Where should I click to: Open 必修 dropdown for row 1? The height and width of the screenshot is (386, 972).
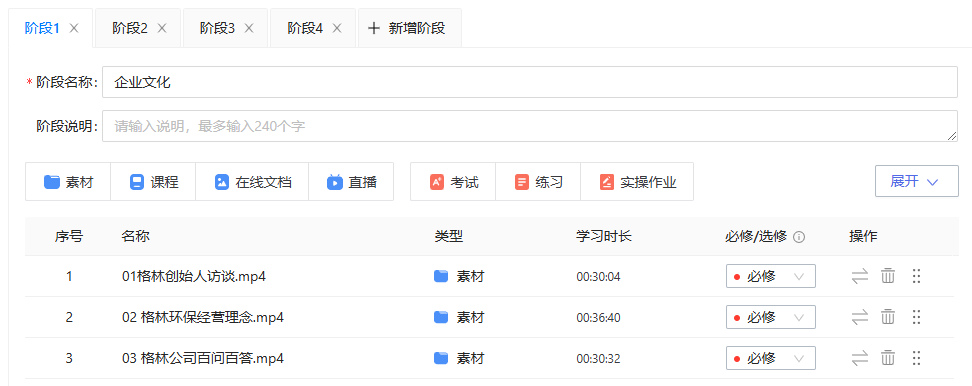(771, 276)
